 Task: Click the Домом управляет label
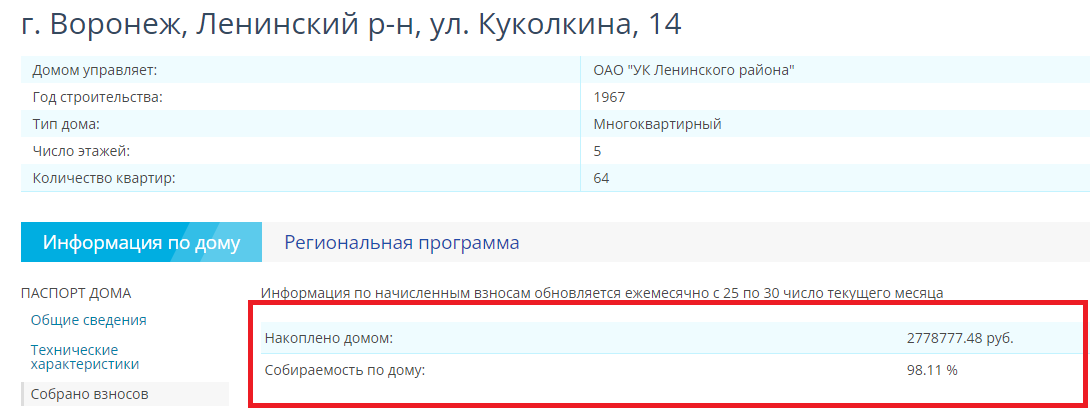95,70
